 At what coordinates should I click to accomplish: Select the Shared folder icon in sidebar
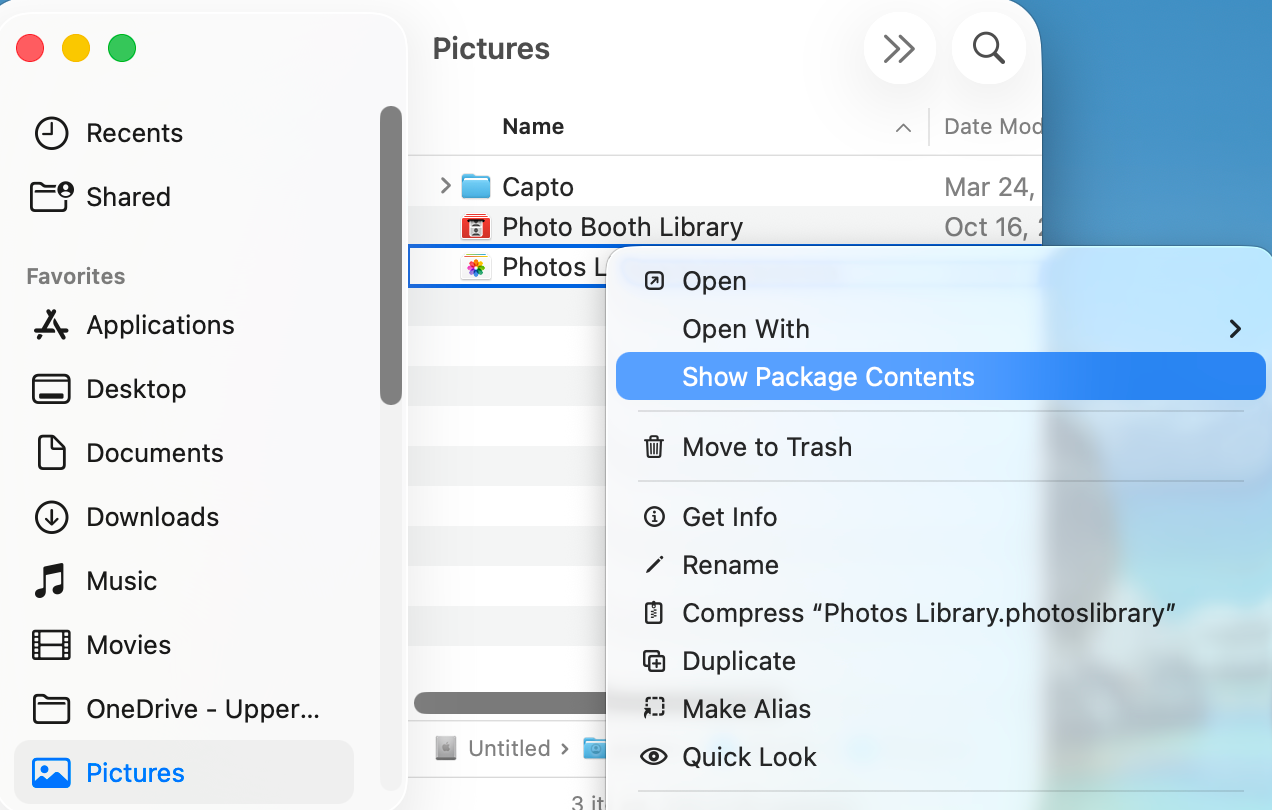[51, 196]
